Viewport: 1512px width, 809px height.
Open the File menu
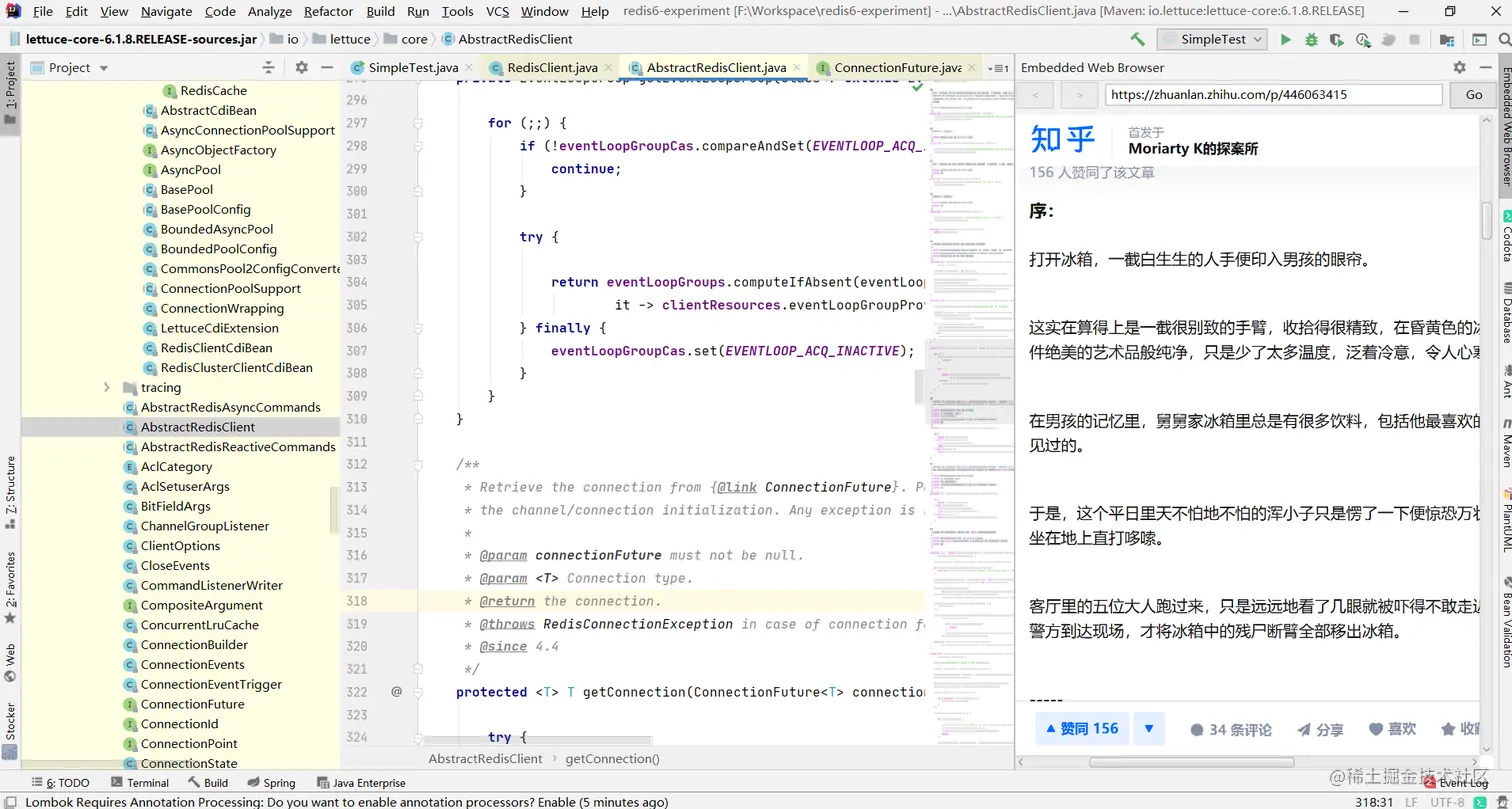coord(43,11)
